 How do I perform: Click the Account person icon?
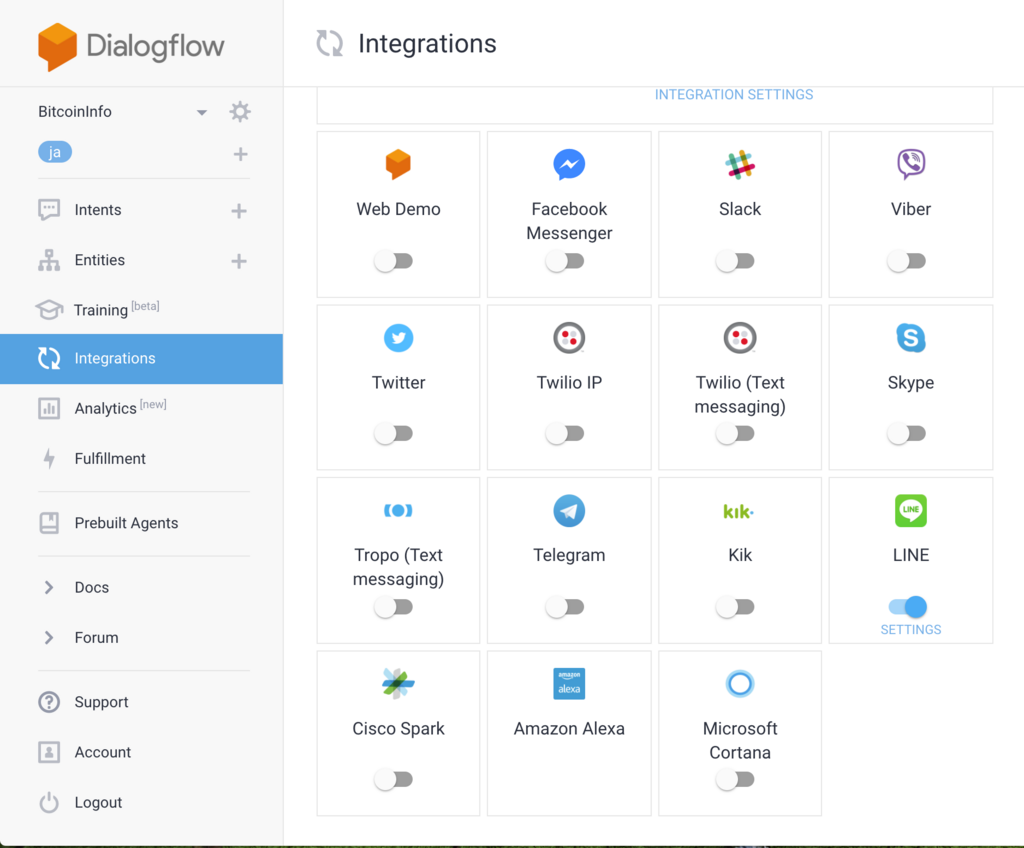click(x=49, y=753)
